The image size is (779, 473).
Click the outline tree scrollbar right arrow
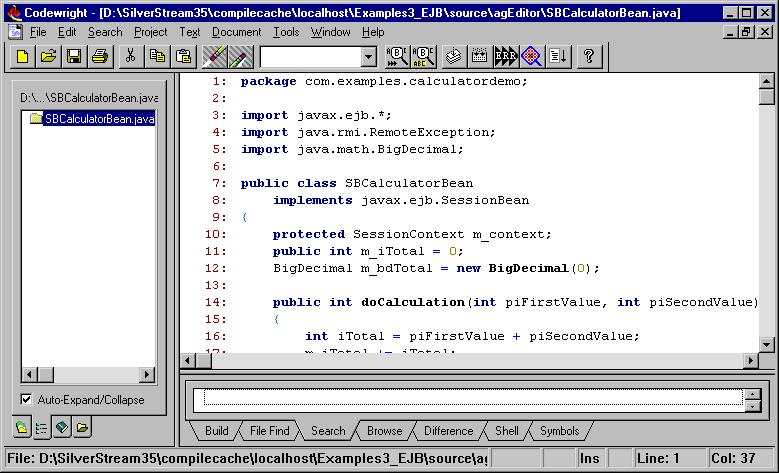pyautogui.click(x=147, y=374)
